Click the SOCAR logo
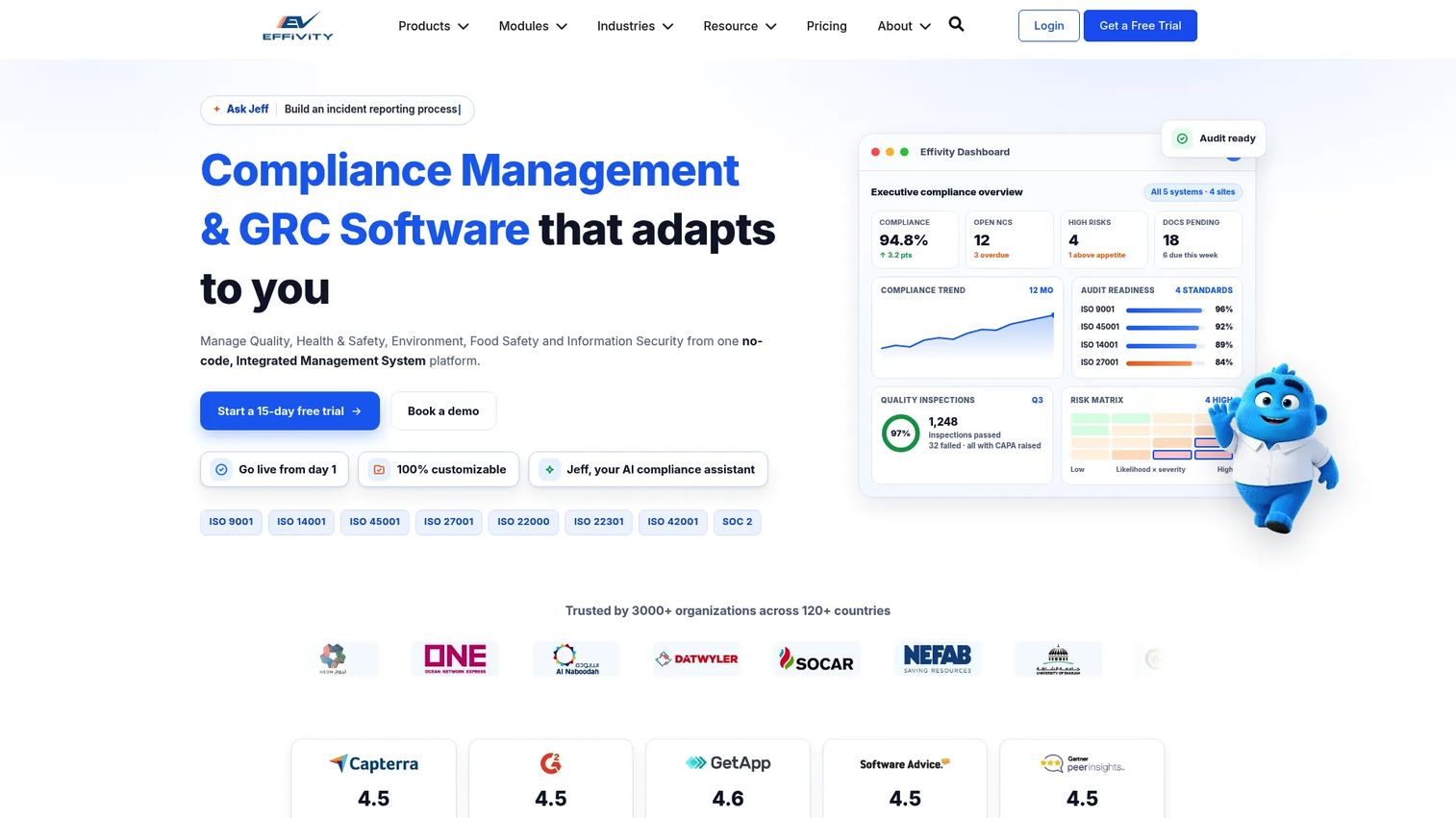Screen dimensions: 1456x818 click(x=816, y=658)
